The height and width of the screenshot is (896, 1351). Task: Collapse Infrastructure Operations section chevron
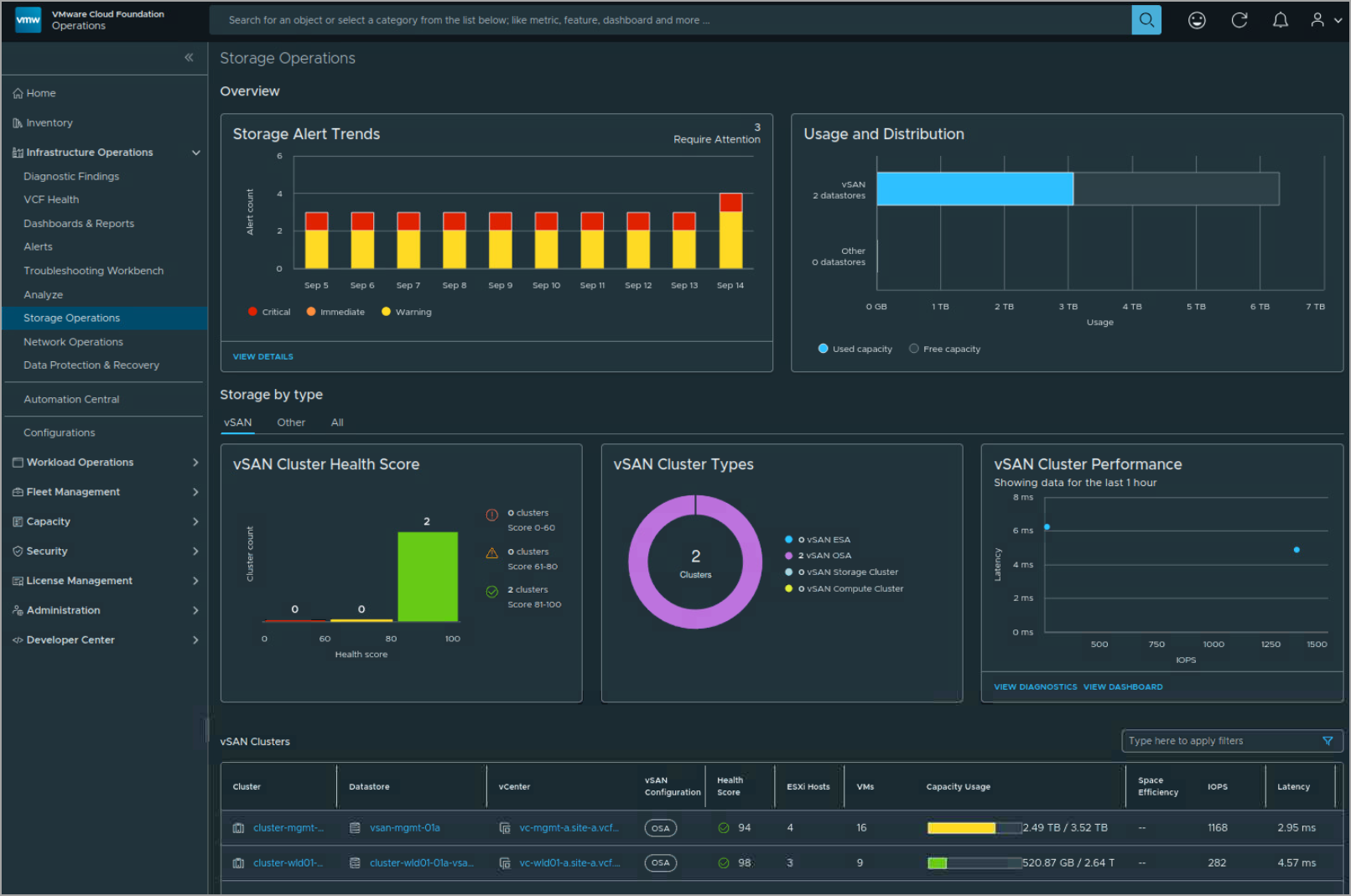(x=196, y=153)
